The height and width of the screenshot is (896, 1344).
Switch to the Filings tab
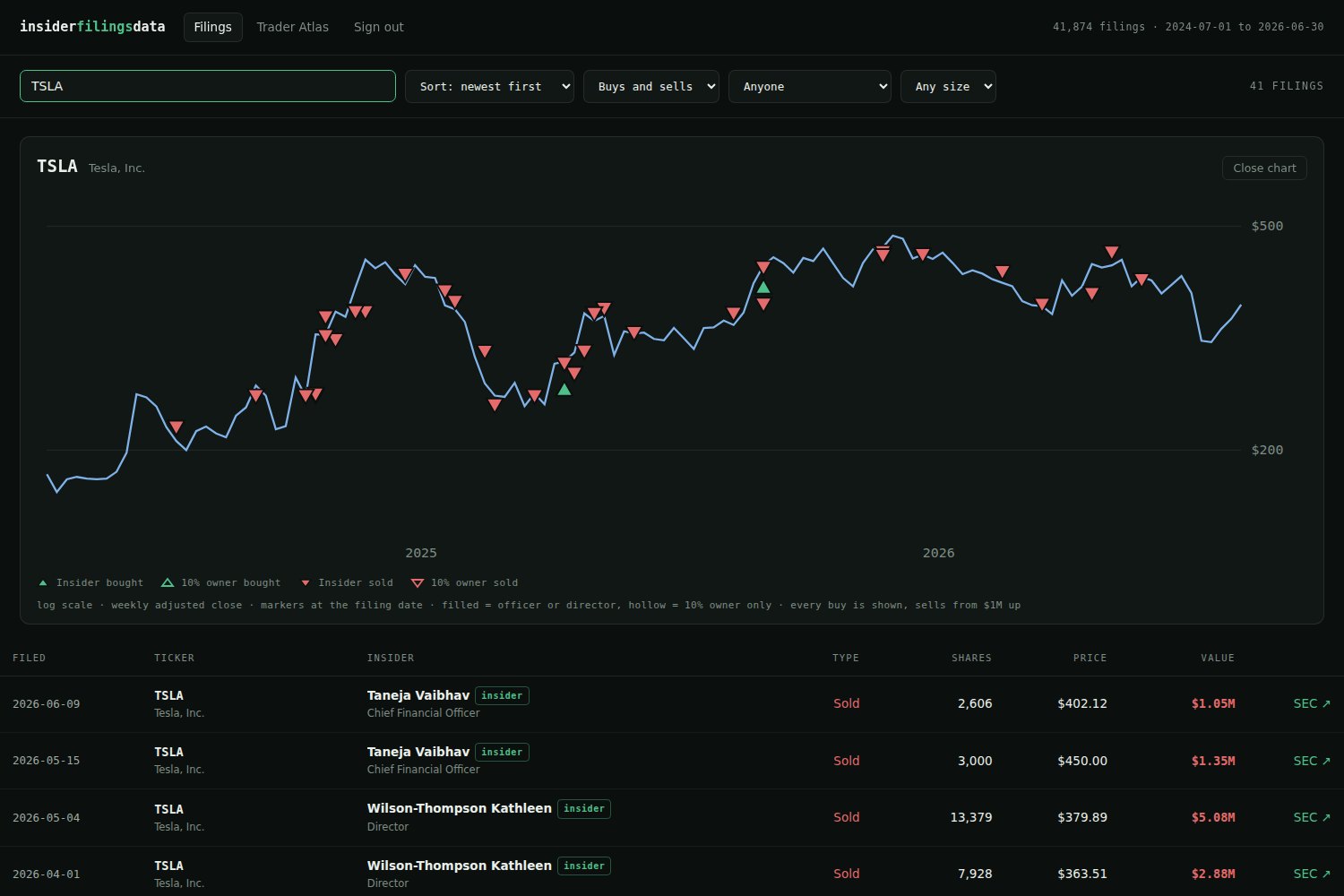[x=213, y=27]
